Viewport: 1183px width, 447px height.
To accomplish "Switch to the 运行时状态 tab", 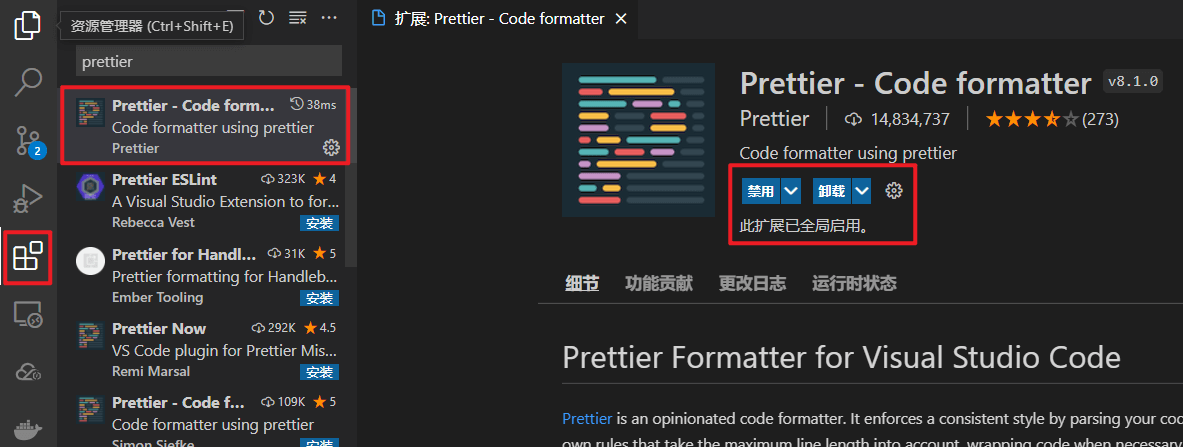I will (854, 284).
